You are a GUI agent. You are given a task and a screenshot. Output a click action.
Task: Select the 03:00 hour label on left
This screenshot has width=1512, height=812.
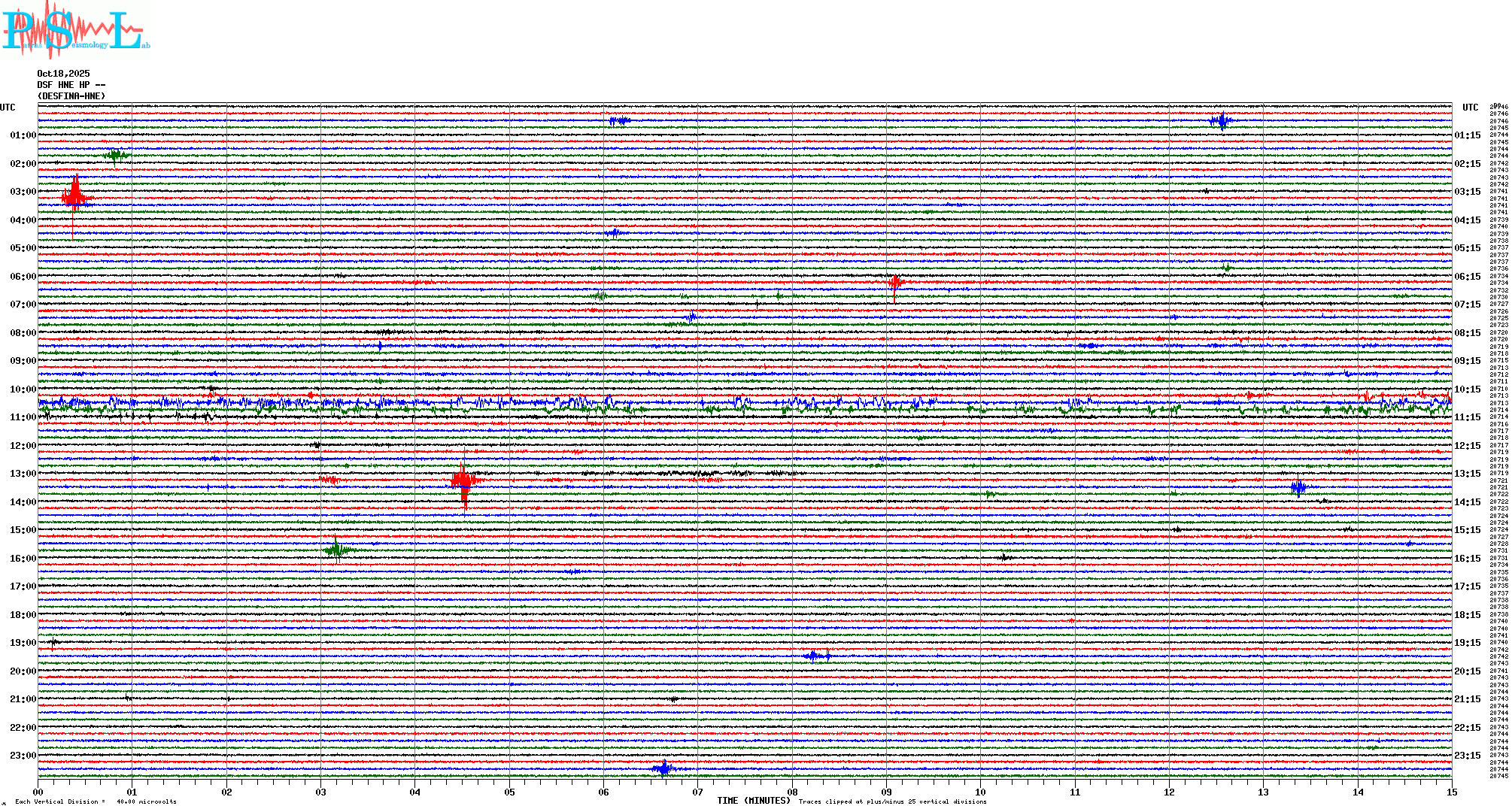coord(23,192)
